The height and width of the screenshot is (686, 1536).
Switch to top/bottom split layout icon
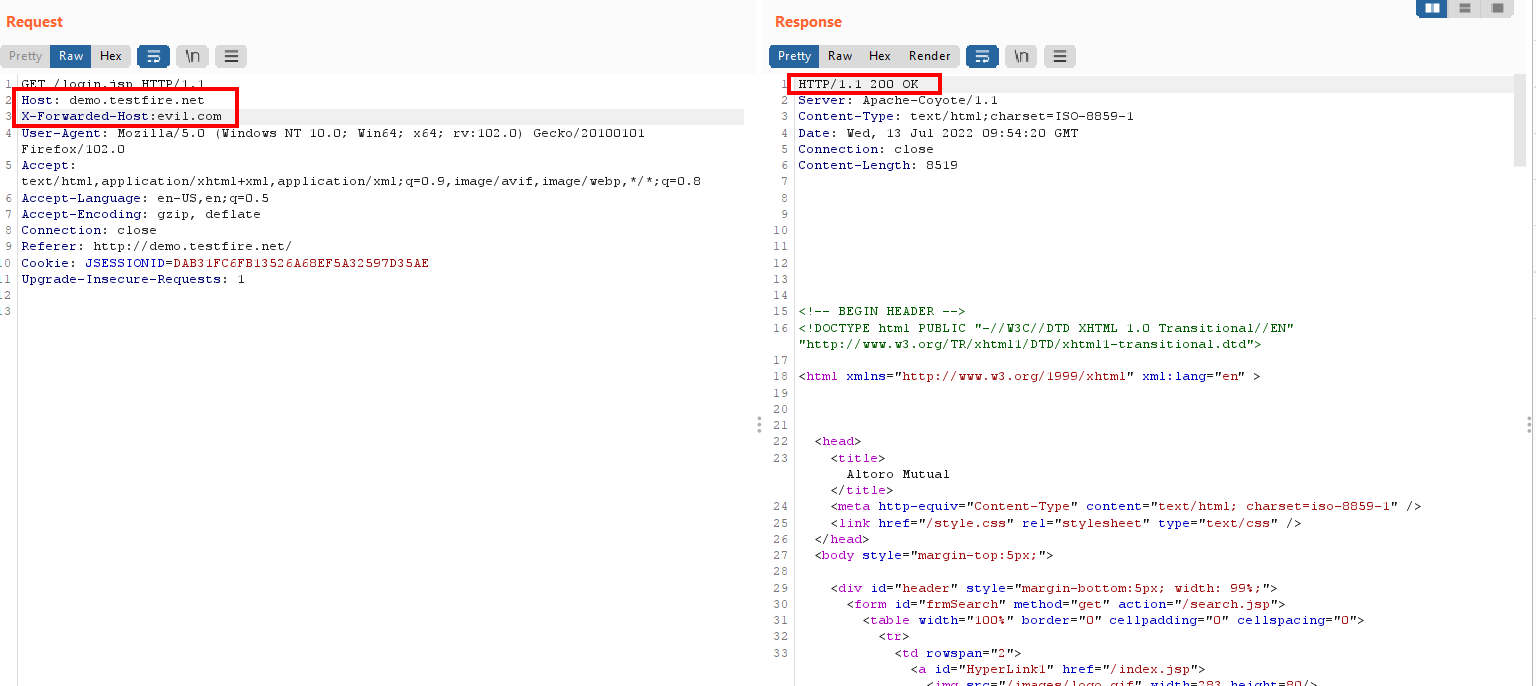coord(1465,8)
